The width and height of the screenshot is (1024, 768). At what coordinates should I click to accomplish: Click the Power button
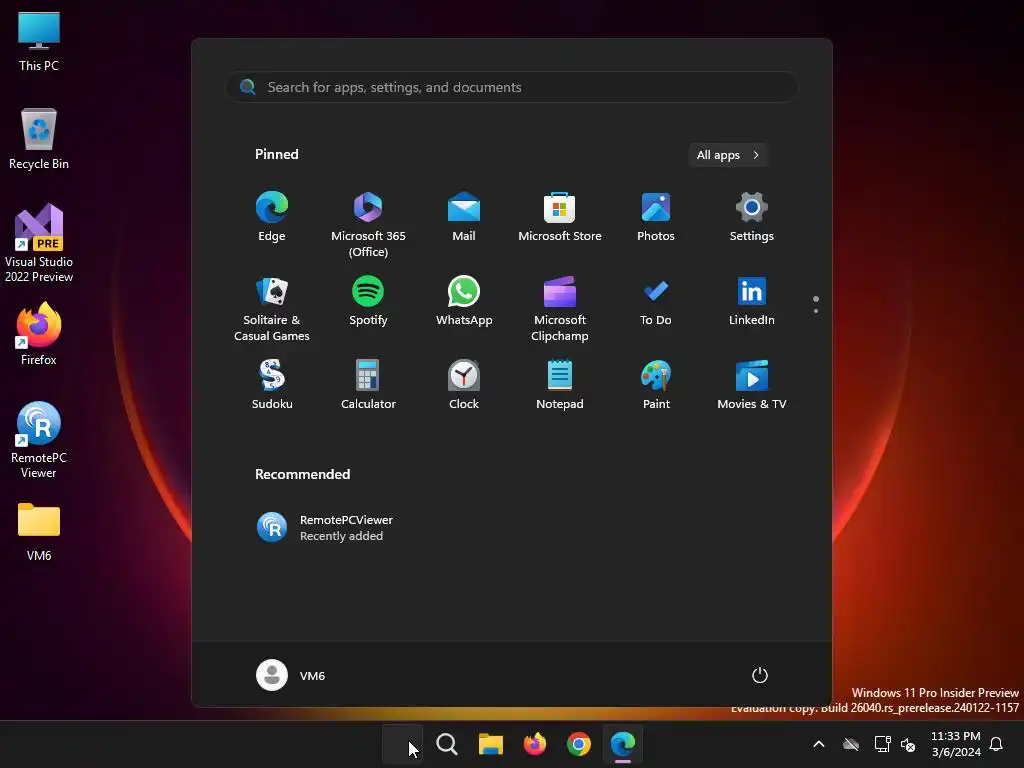pyautogui.click(x=760, y=675)
